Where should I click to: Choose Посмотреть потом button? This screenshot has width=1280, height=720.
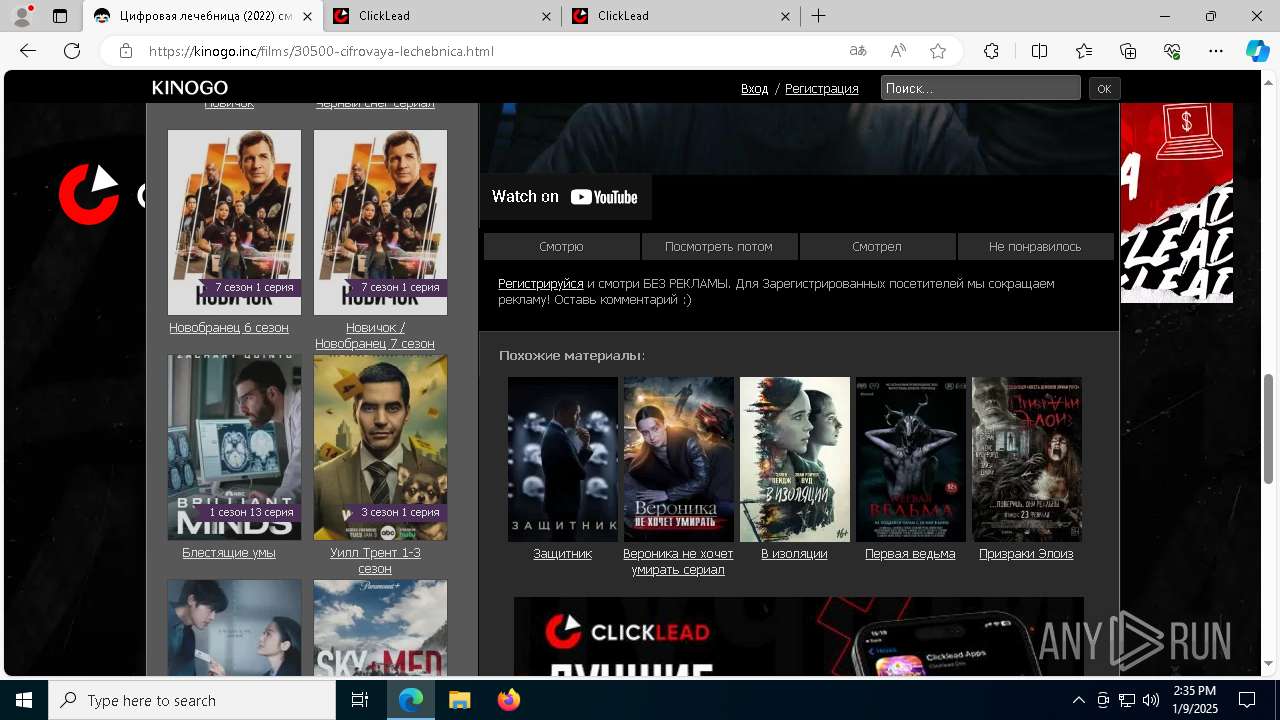[x=719, y=246]
